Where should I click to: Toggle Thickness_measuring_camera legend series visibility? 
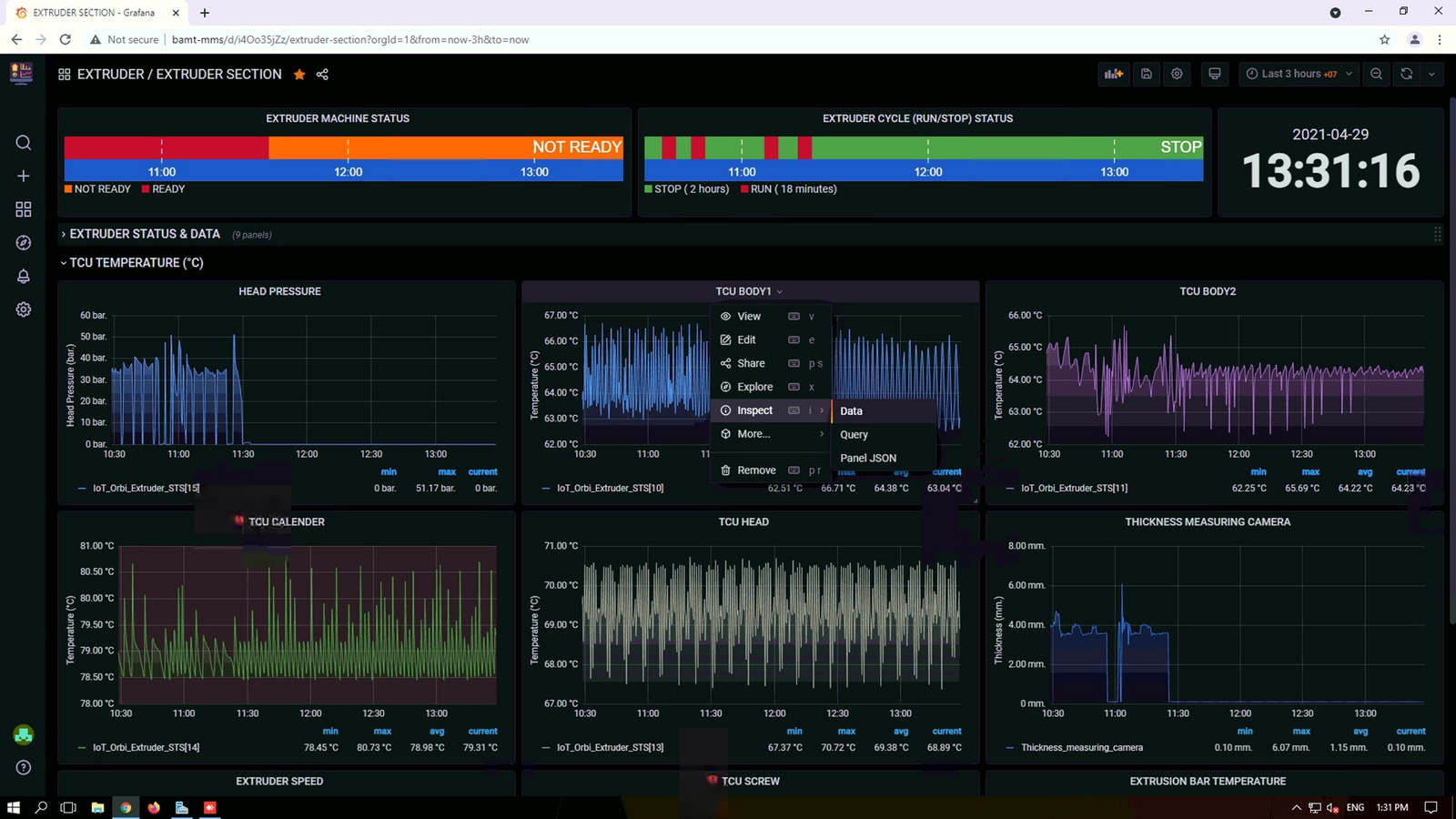1081,747
